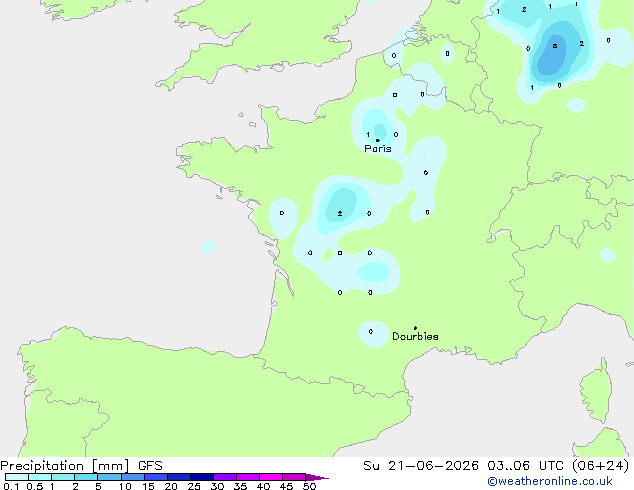
Task: Select the Paris city label
Action: click(x=378, y=149)
